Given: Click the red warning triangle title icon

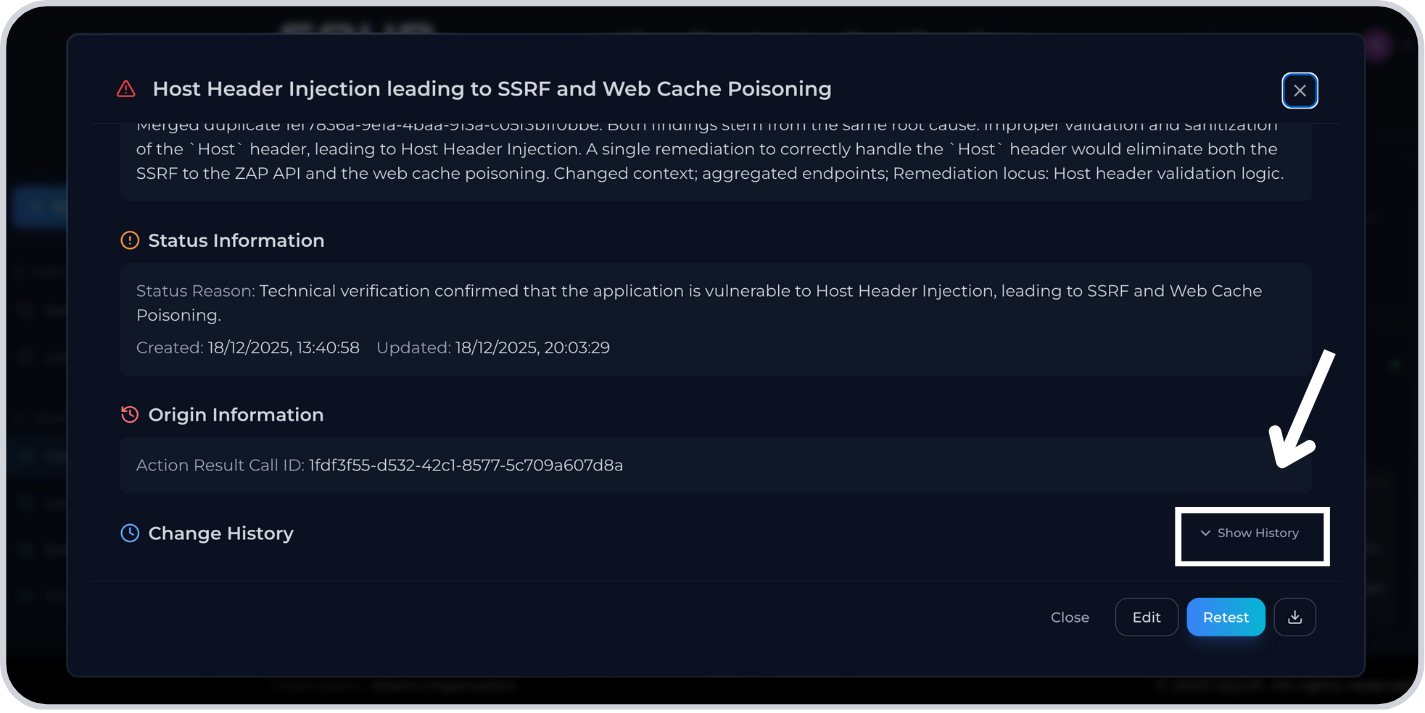Looking at the screenshot, I should coord(126,89).
